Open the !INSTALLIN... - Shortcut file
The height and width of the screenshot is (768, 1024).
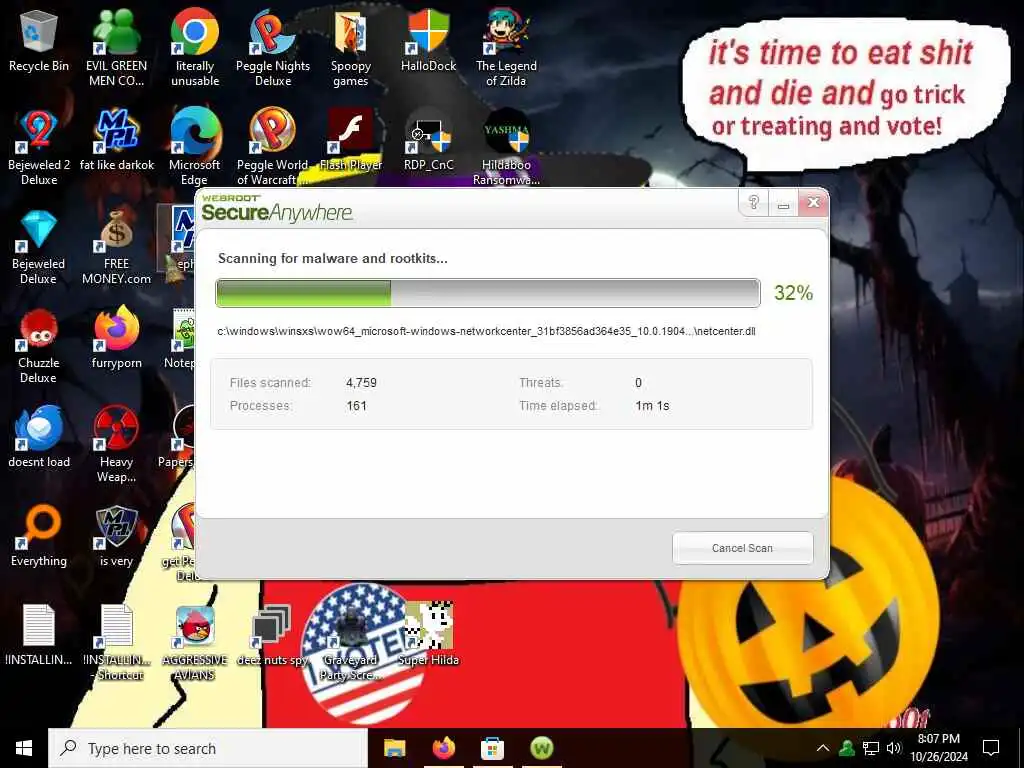point(116,643)
